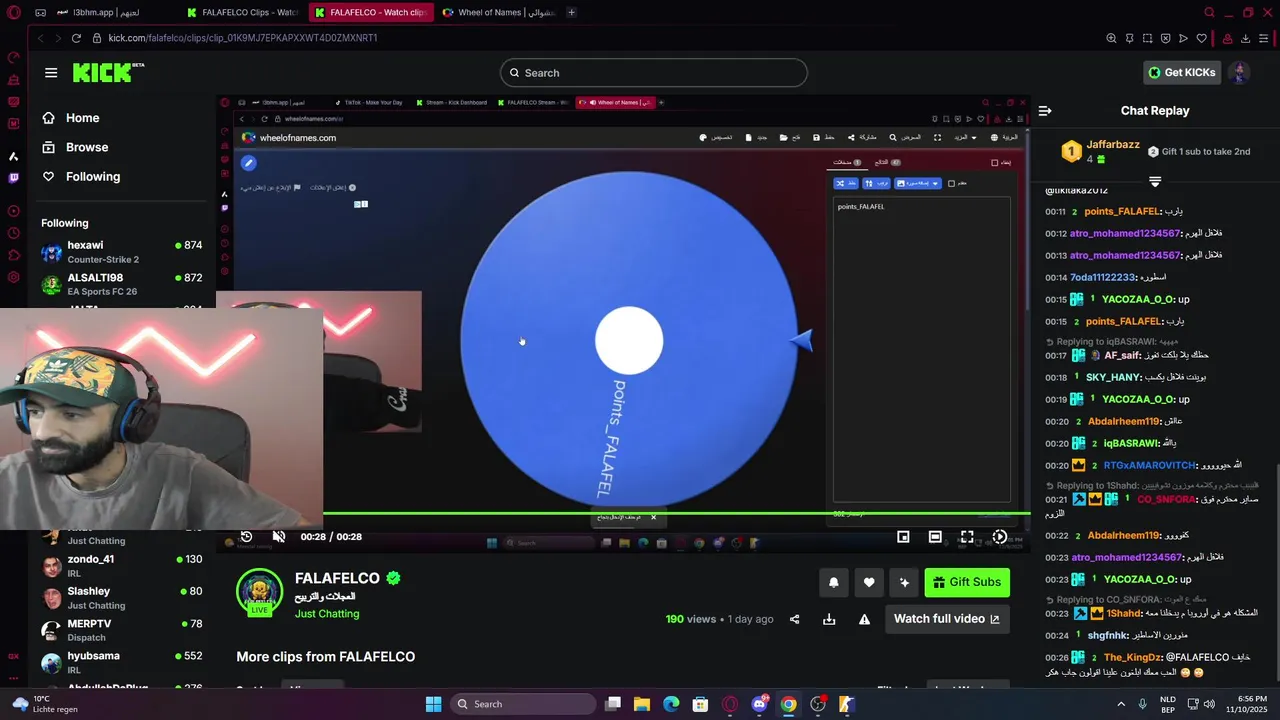Show hidden system tray icons
The height and width of the screenshot is (720, 1280).
[1119, 704]
